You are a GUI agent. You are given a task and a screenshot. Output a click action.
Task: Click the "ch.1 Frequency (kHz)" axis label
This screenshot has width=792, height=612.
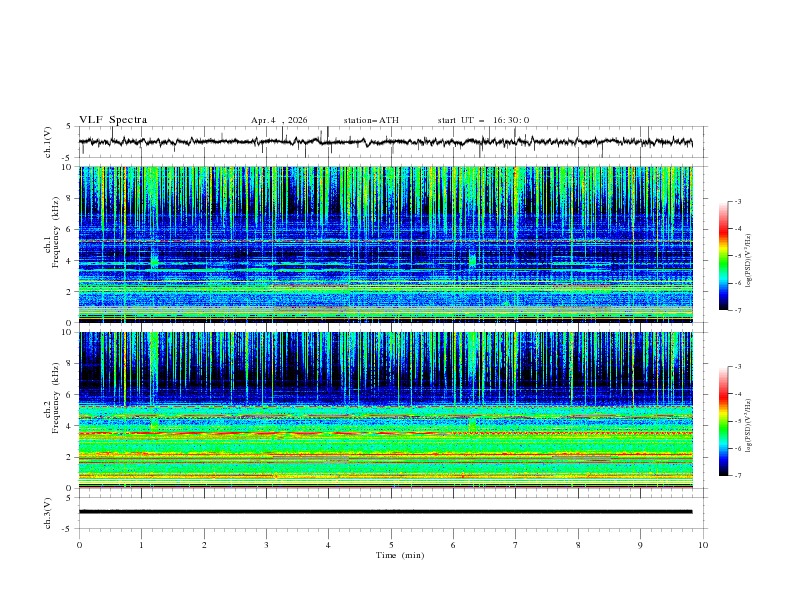[x=51, y=233]
